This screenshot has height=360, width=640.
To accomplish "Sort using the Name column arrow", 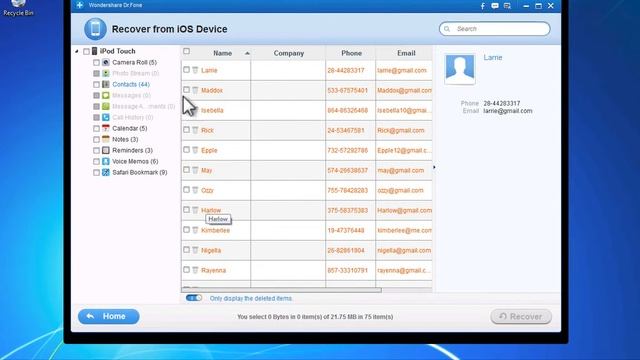I will point(247,53).
